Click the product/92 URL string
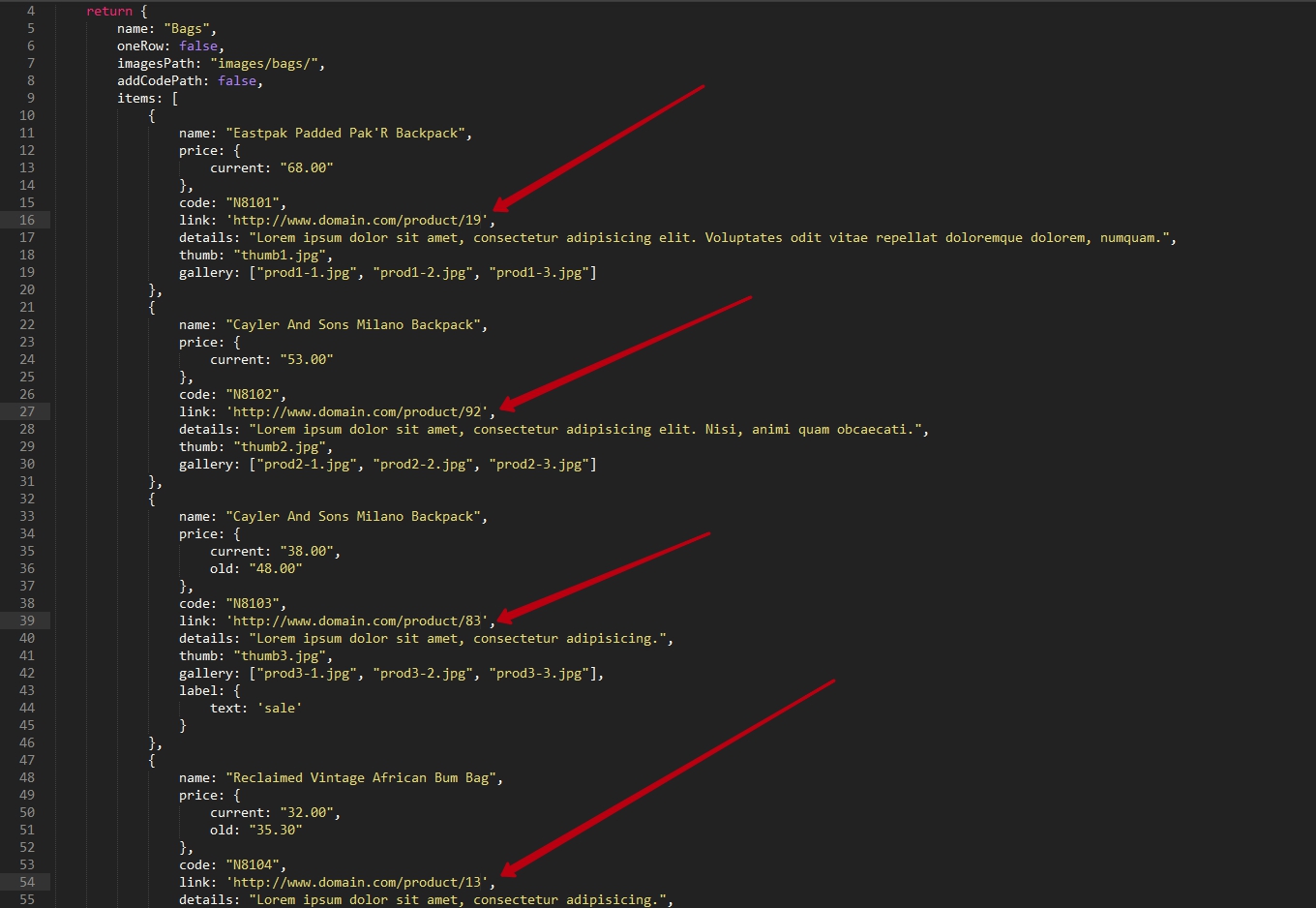 [x=358, y=412]
